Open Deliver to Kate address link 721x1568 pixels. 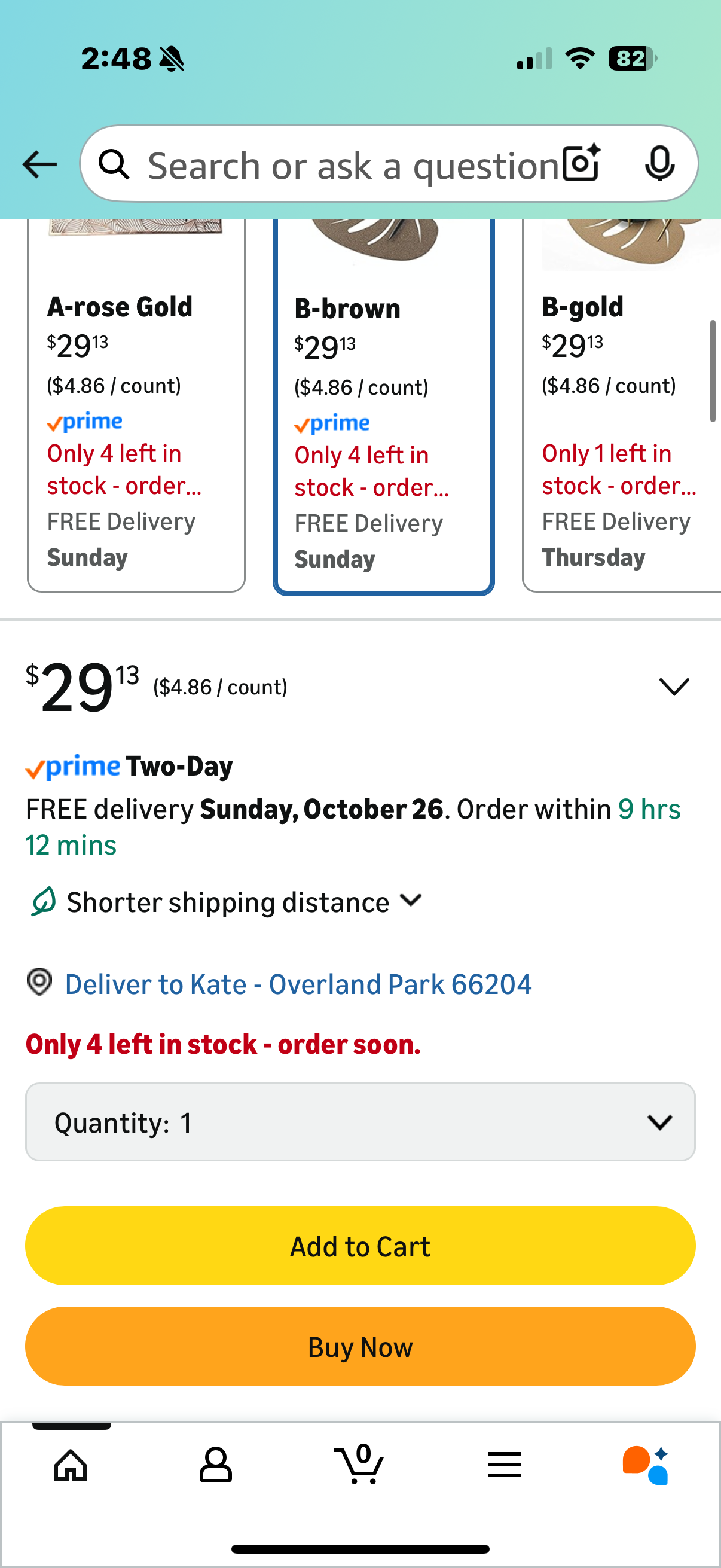pyautogui.click(x=298, y=984)
